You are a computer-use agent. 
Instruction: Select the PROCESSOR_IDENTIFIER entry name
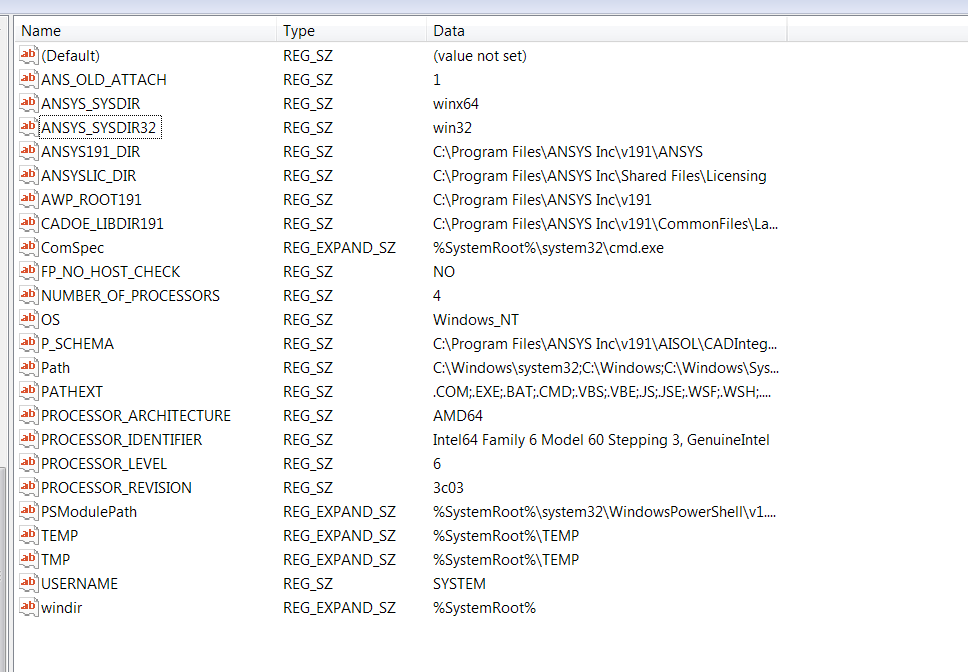122,440
